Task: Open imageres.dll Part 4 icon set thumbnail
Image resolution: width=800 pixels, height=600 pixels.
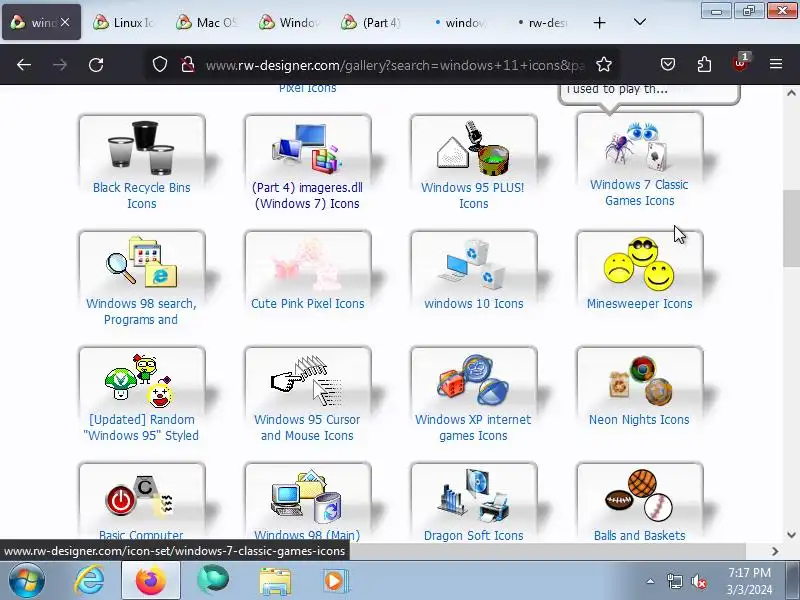Action: point(308,147)
